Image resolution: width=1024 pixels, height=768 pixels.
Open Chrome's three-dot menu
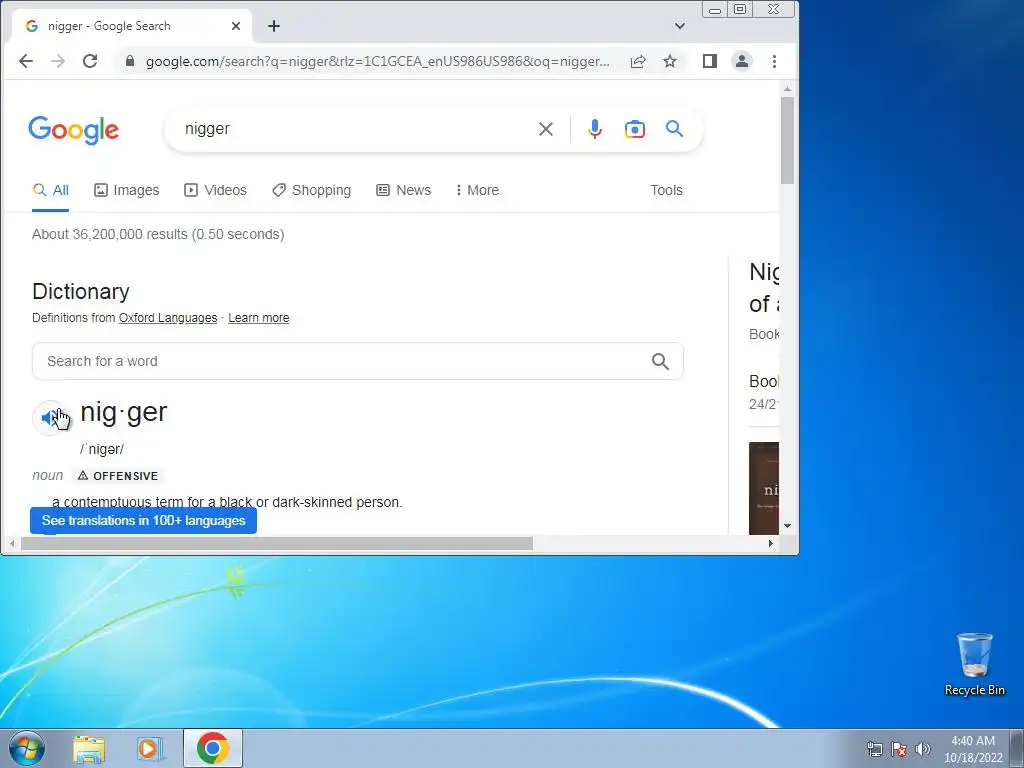click(775, 61)
